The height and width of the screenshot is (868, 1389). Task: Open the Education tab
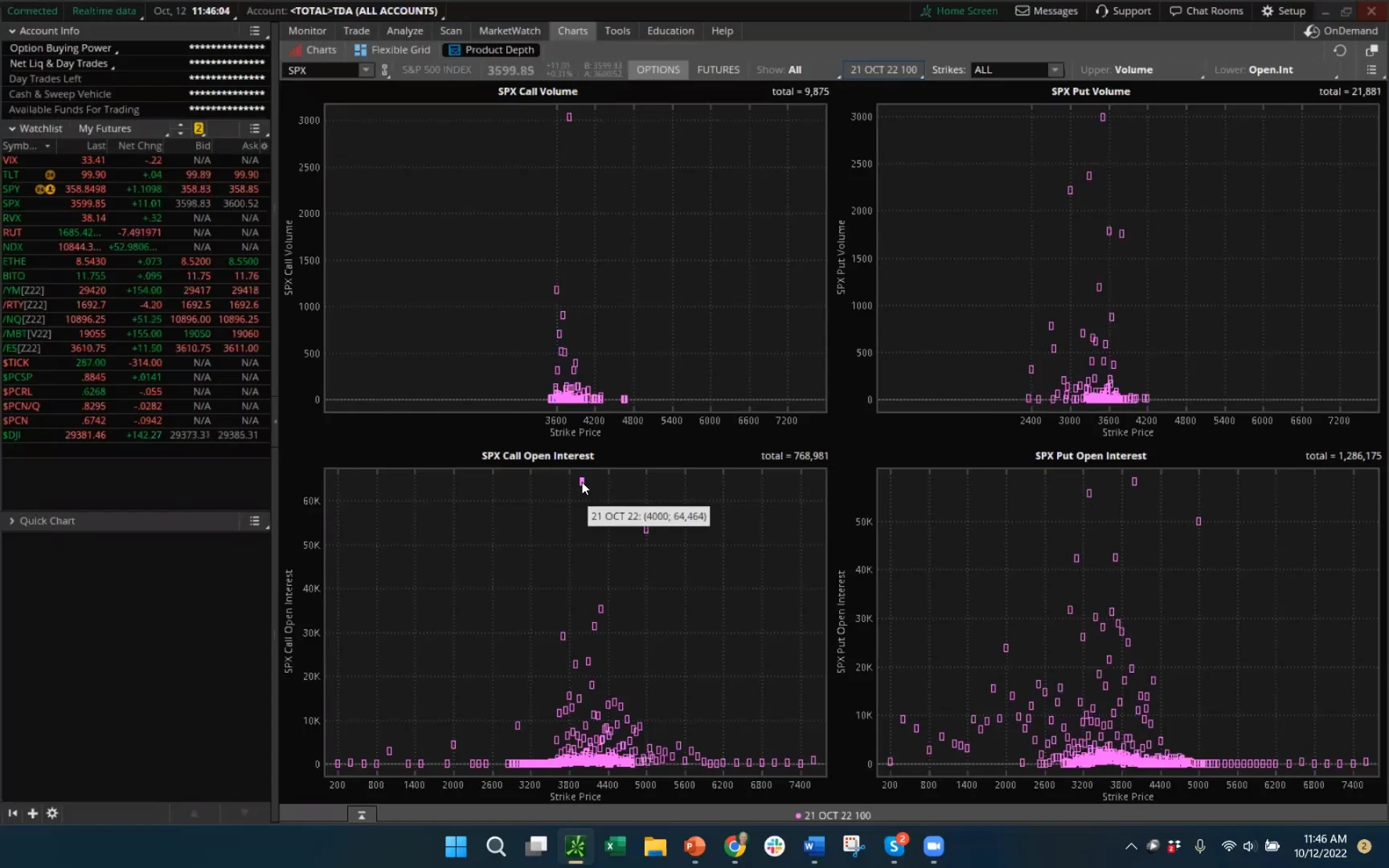coord(670,31)
